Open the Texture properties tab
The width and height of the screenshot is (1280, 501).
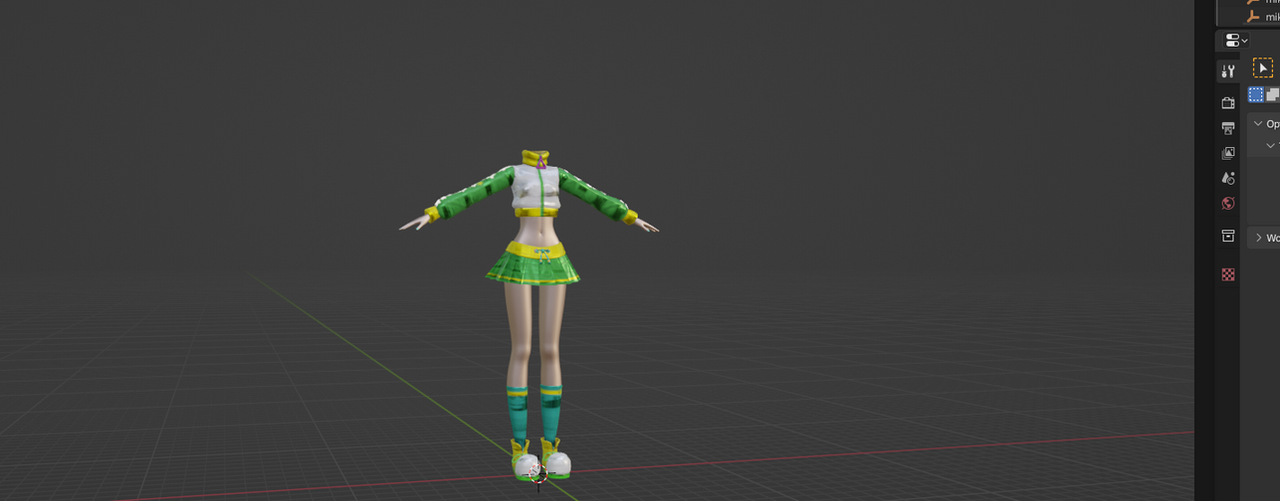pyautogui.click(x=1228, y=274)
